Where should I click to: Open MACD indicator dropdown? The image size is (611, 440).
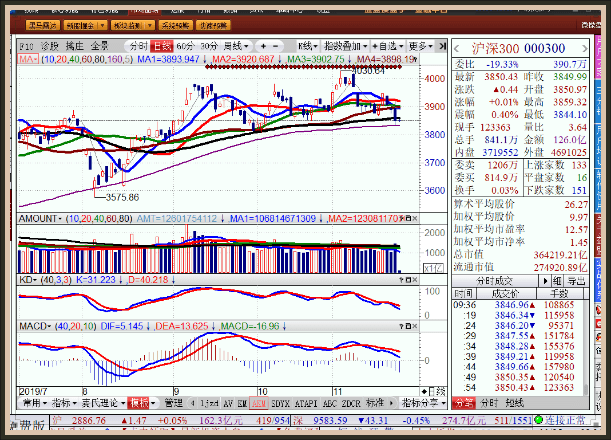[x=35, y=326]
